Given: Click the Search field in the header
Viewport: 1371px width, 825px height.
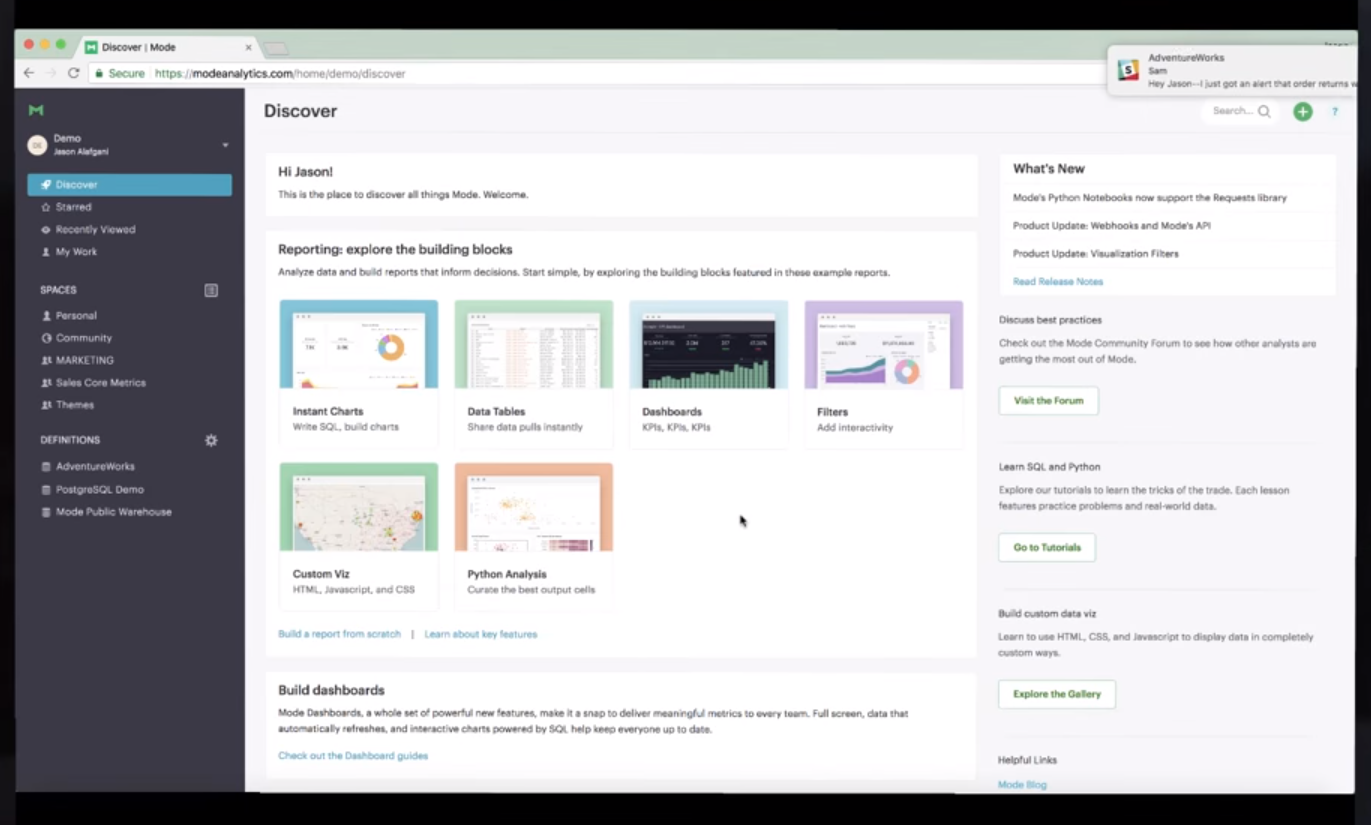Looking at the screenshot, I should (x=1240, y=111).
